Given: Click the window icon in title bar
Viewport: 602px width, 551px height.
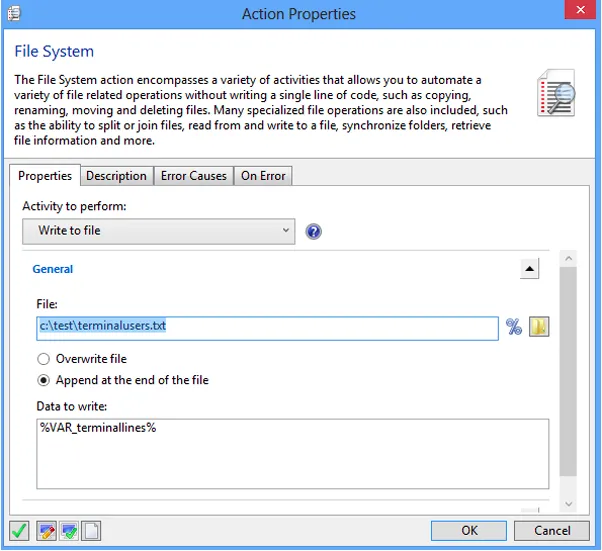Looking at the screenshot, I should click(x=14, y=14).
